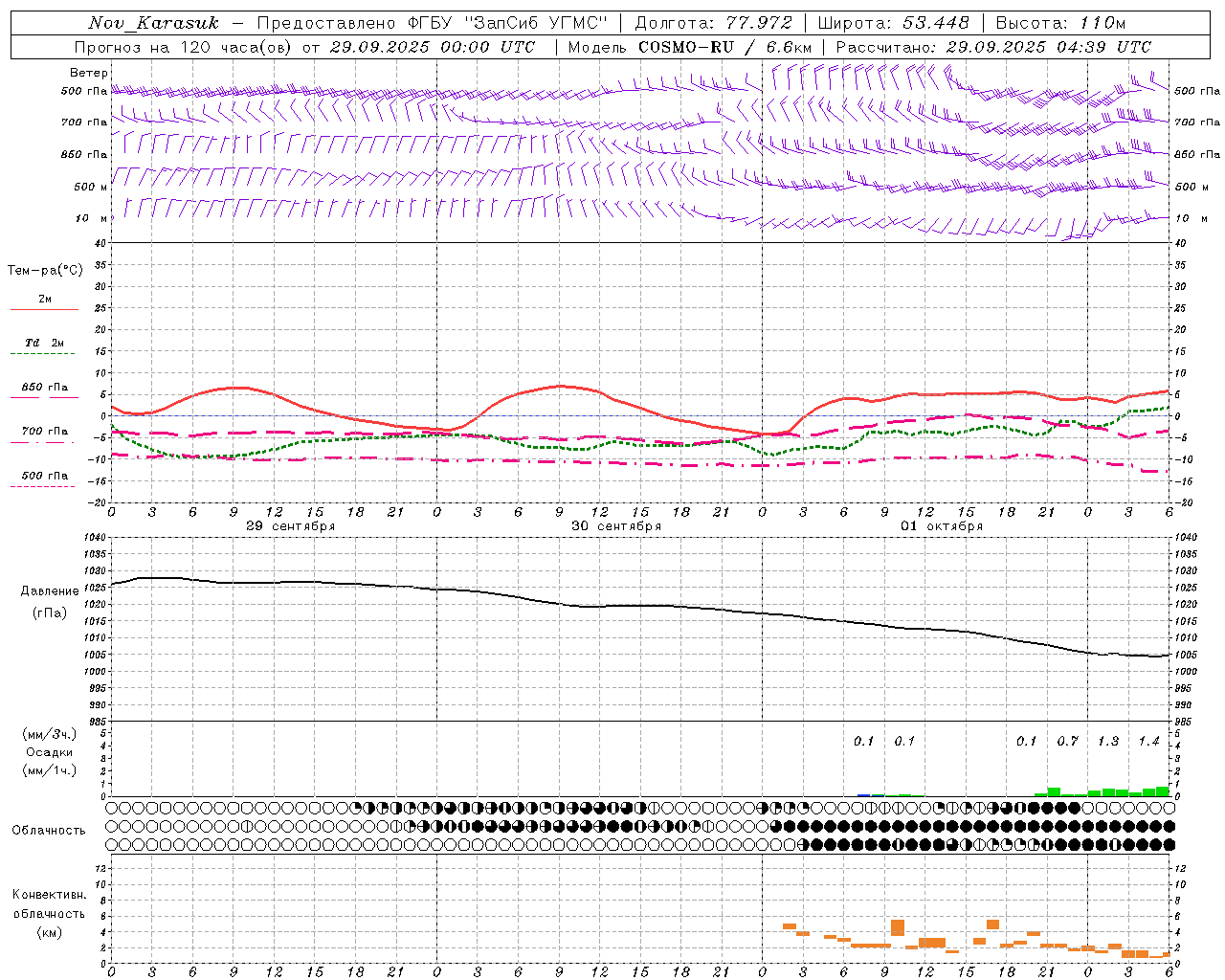
Task: Click the Тем-ра(°C) axis title
Action: [x=45, y=271]
